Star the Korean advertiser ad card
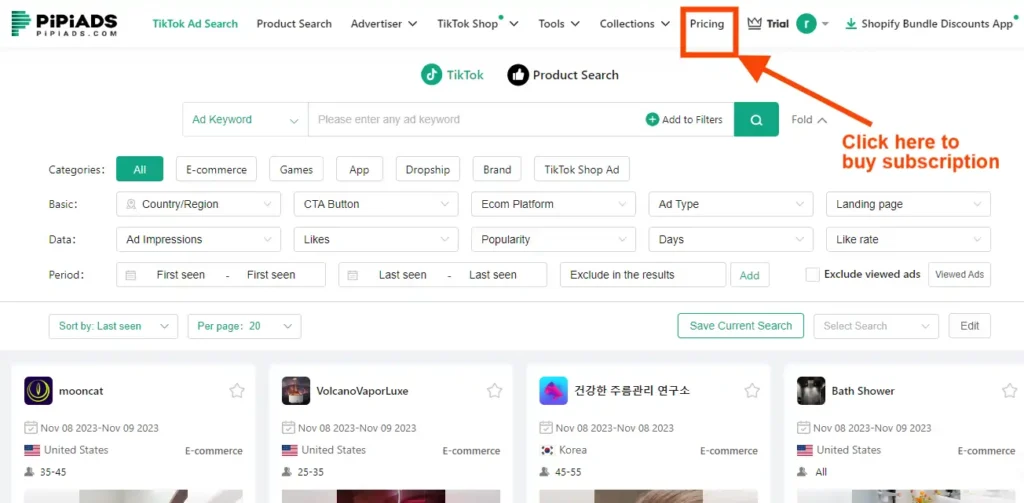Screen dimensions: 1024x503 click(x=752, y=391)
